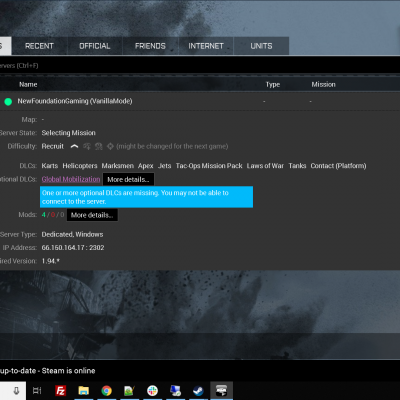Open the Remote Desktop taskbar icon
The height and width of the screenshot is (400, 400).
[x=175, y=391]
